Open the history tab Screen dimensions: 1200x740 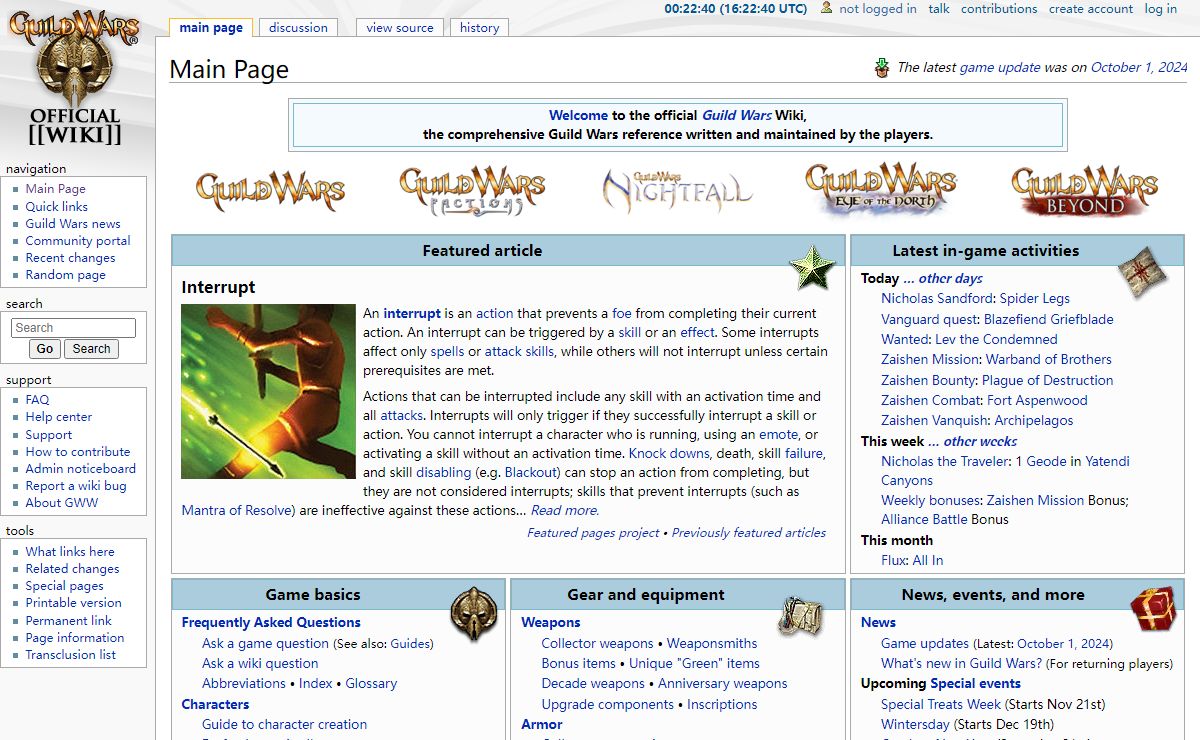[x=479, y=28]
